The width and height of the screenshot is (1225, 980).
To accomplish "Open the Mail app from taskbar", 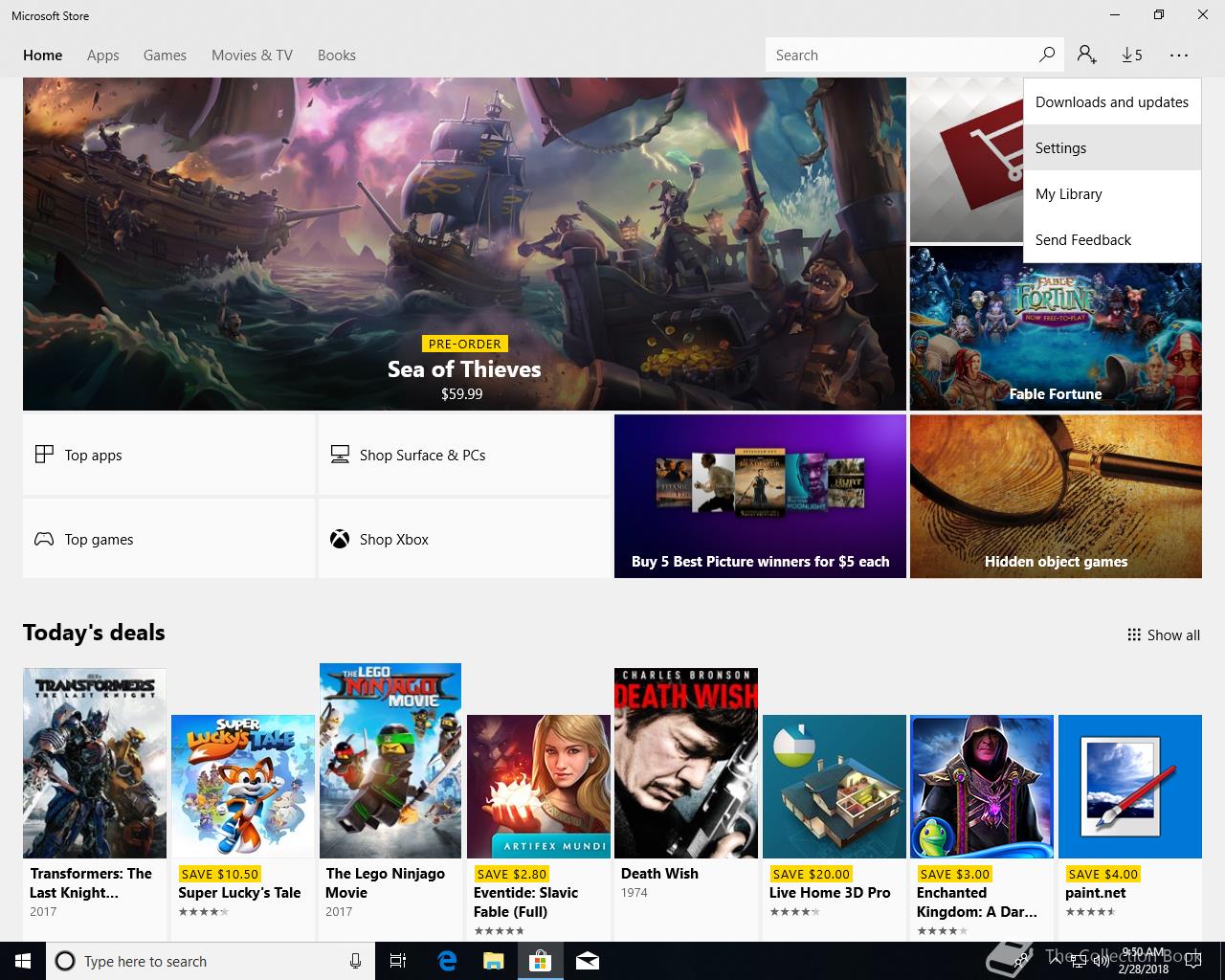I will 587,961.
